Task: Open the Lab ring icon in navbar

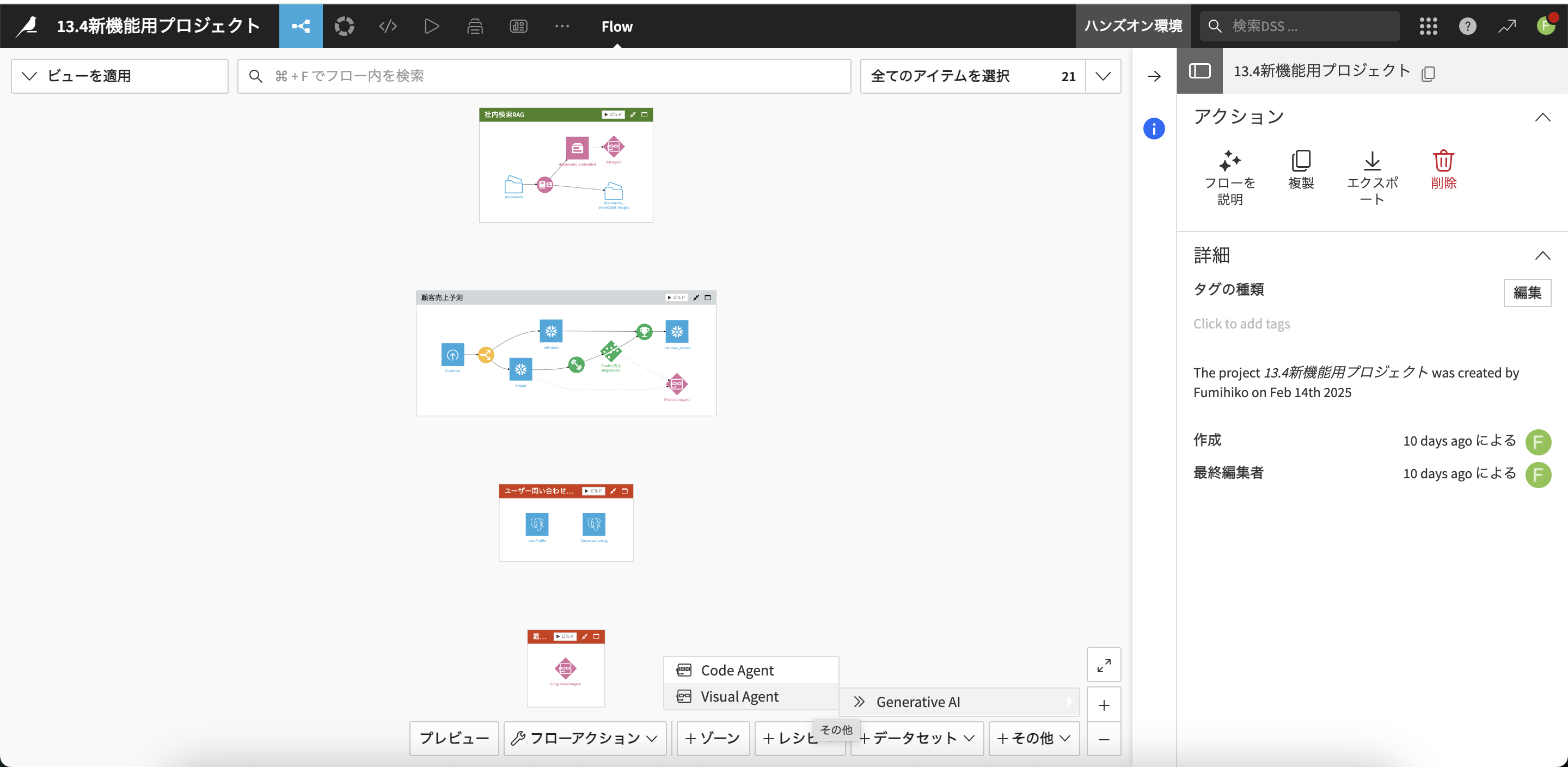Action: point(344,26)
